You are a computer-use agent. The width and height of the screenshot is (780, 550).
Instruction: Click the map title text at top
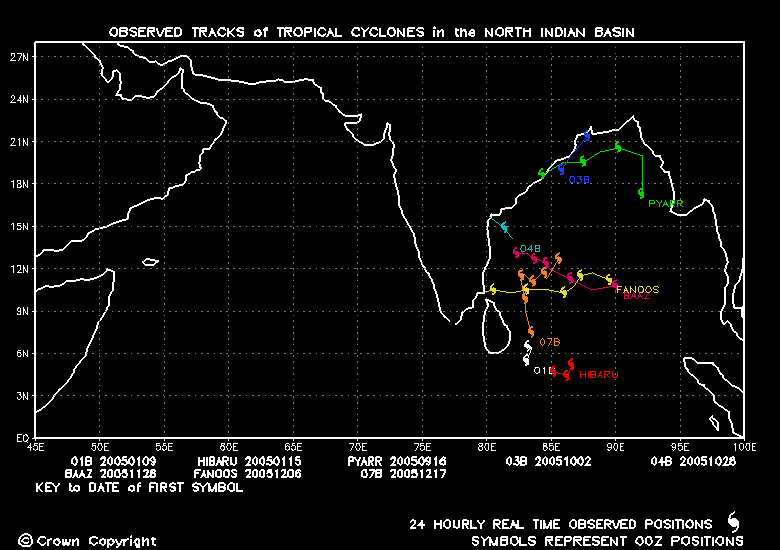point(371,33)
